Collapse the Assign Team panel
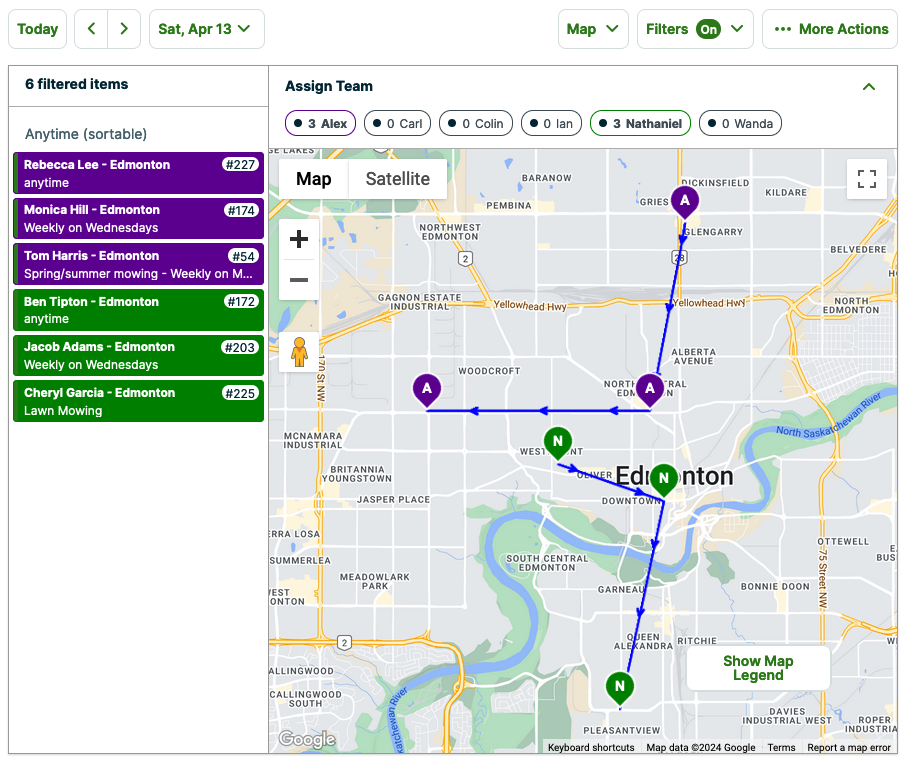 click(868, 87)
